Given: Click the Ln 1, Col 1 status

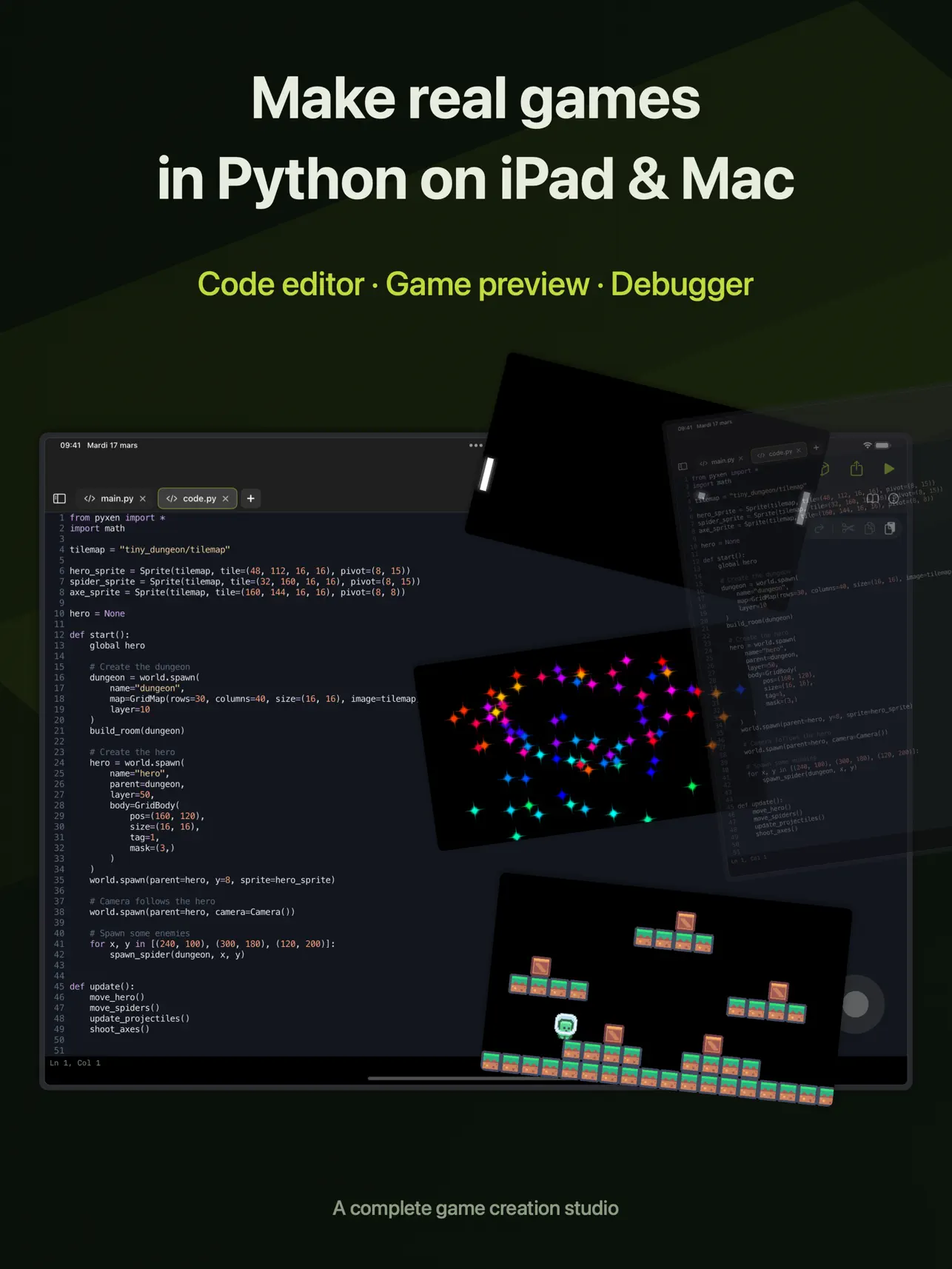Looking at the screenshot, I should tap(75, 1062).
